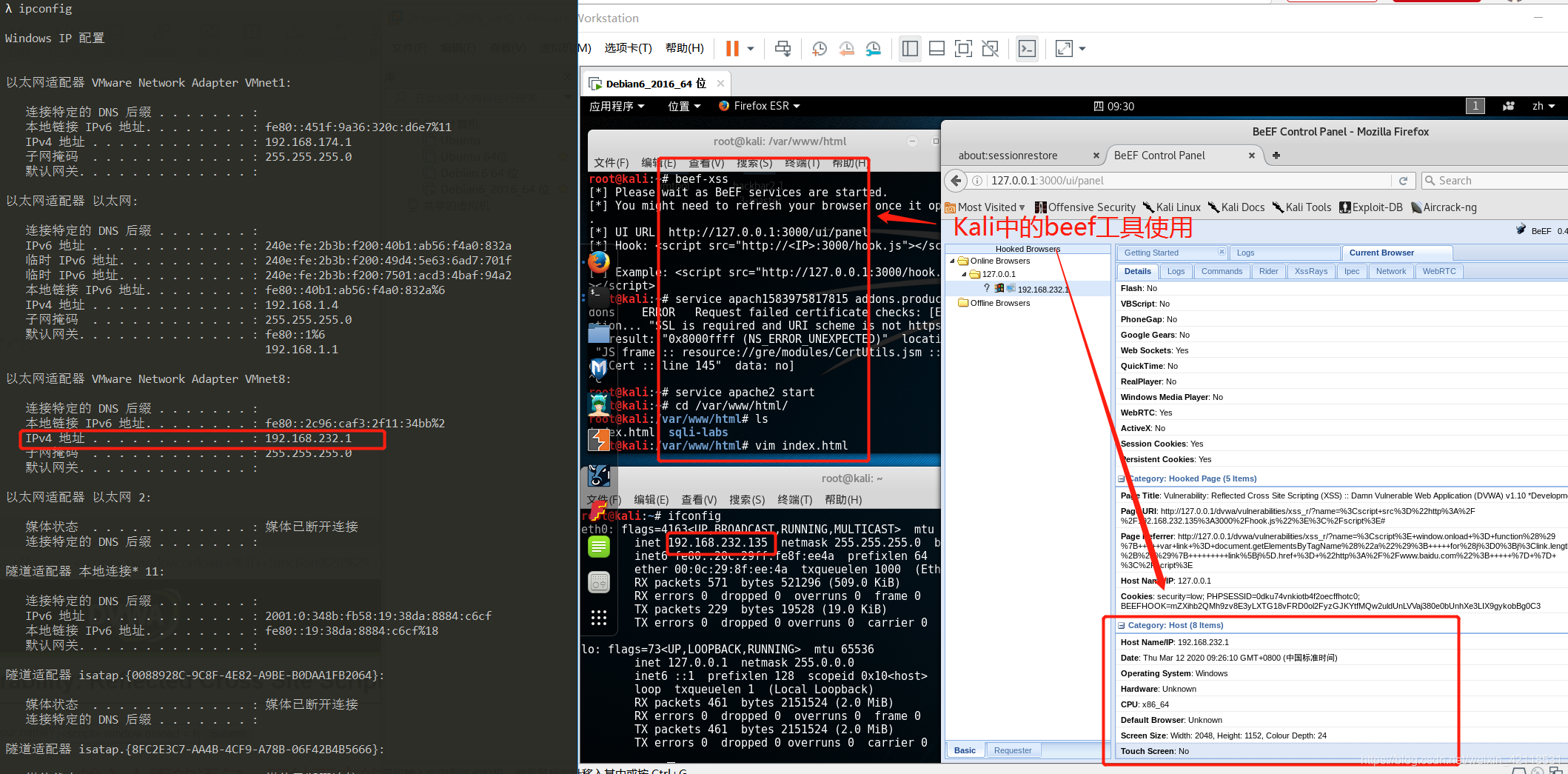Switch to BeEF Commands sub-tab
Image resolution: width=1568 pixels, height=774 pixels.
pos(1222,271)
